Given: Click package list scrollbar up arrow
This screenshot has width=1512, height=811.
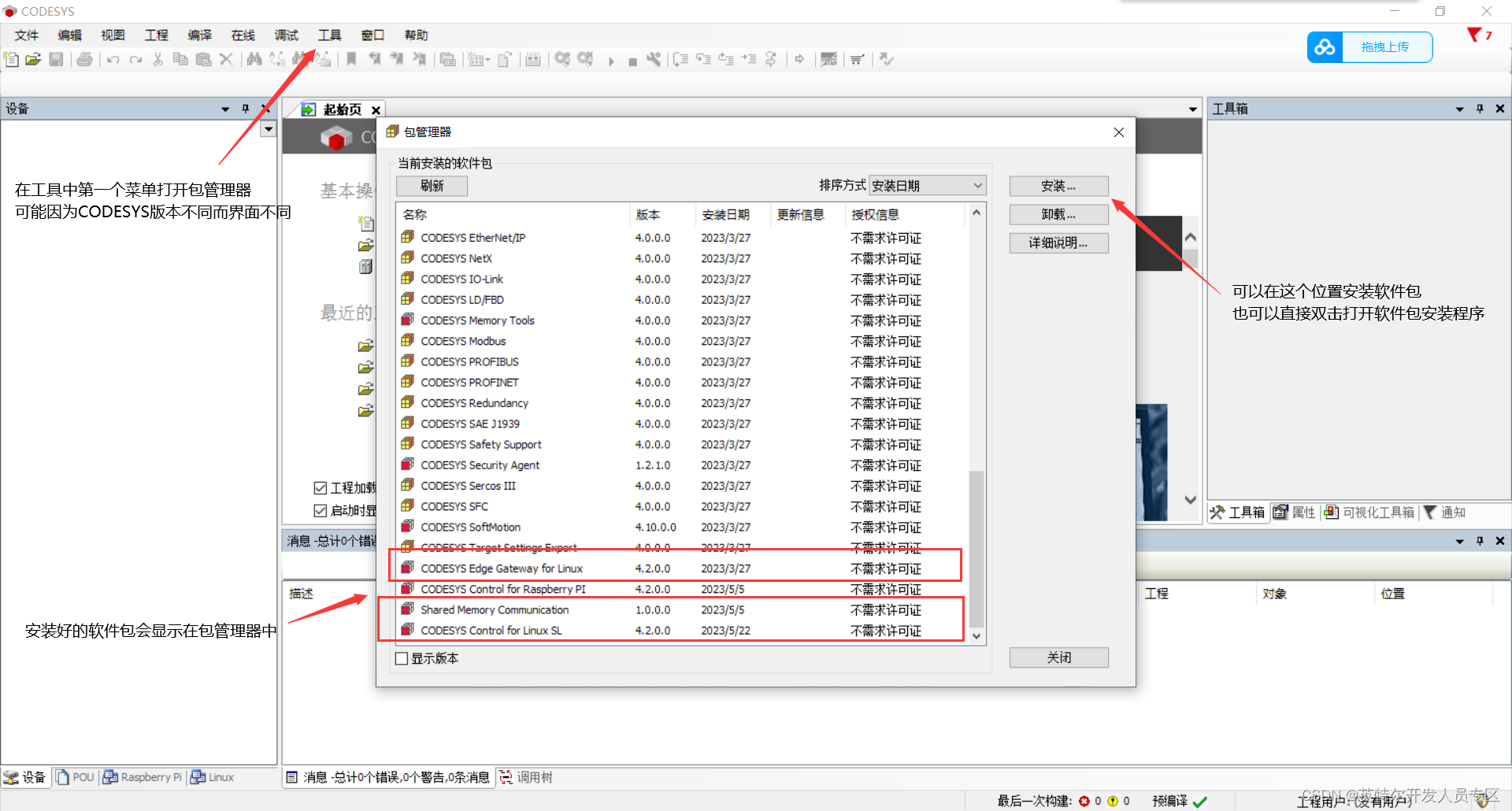Looking at the screenshot, I should click(976, 213).
